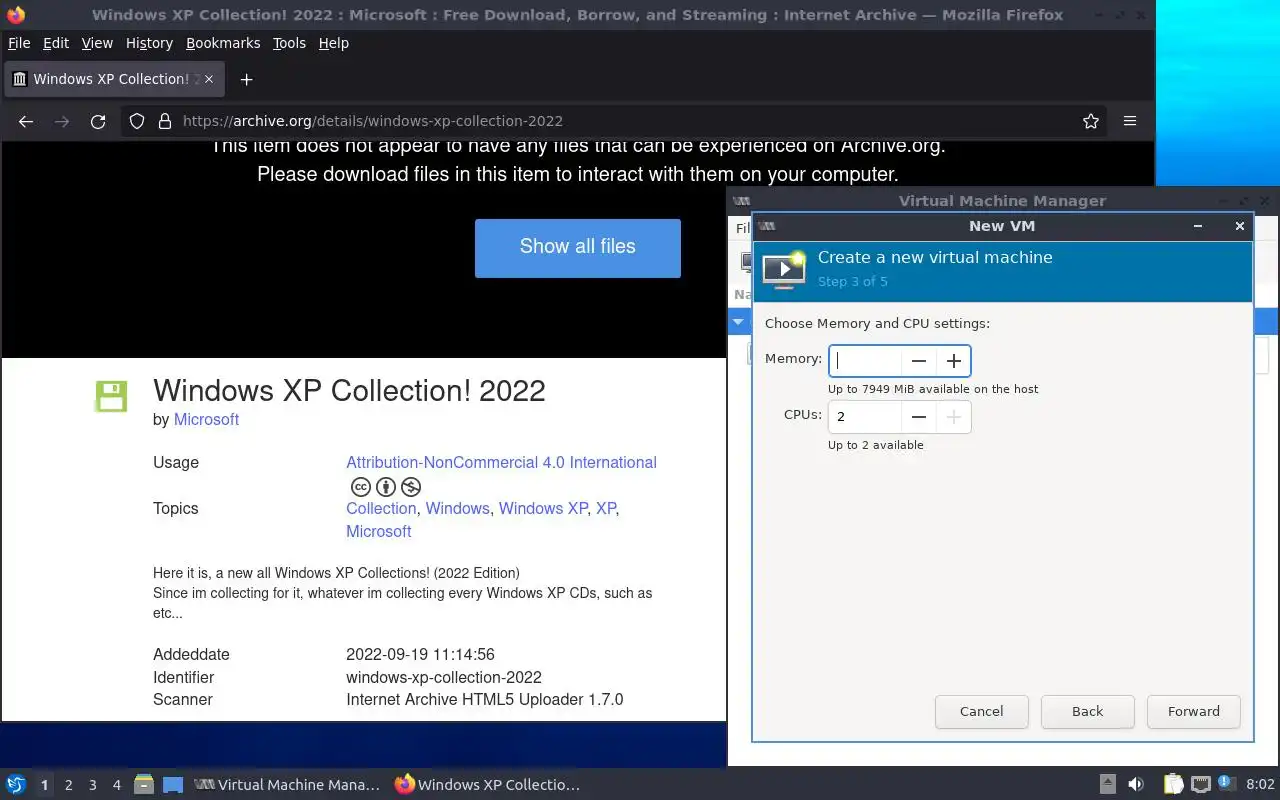Minimize the New VM dialog
1280x800 pixels.
click(x=1198, y=226)
